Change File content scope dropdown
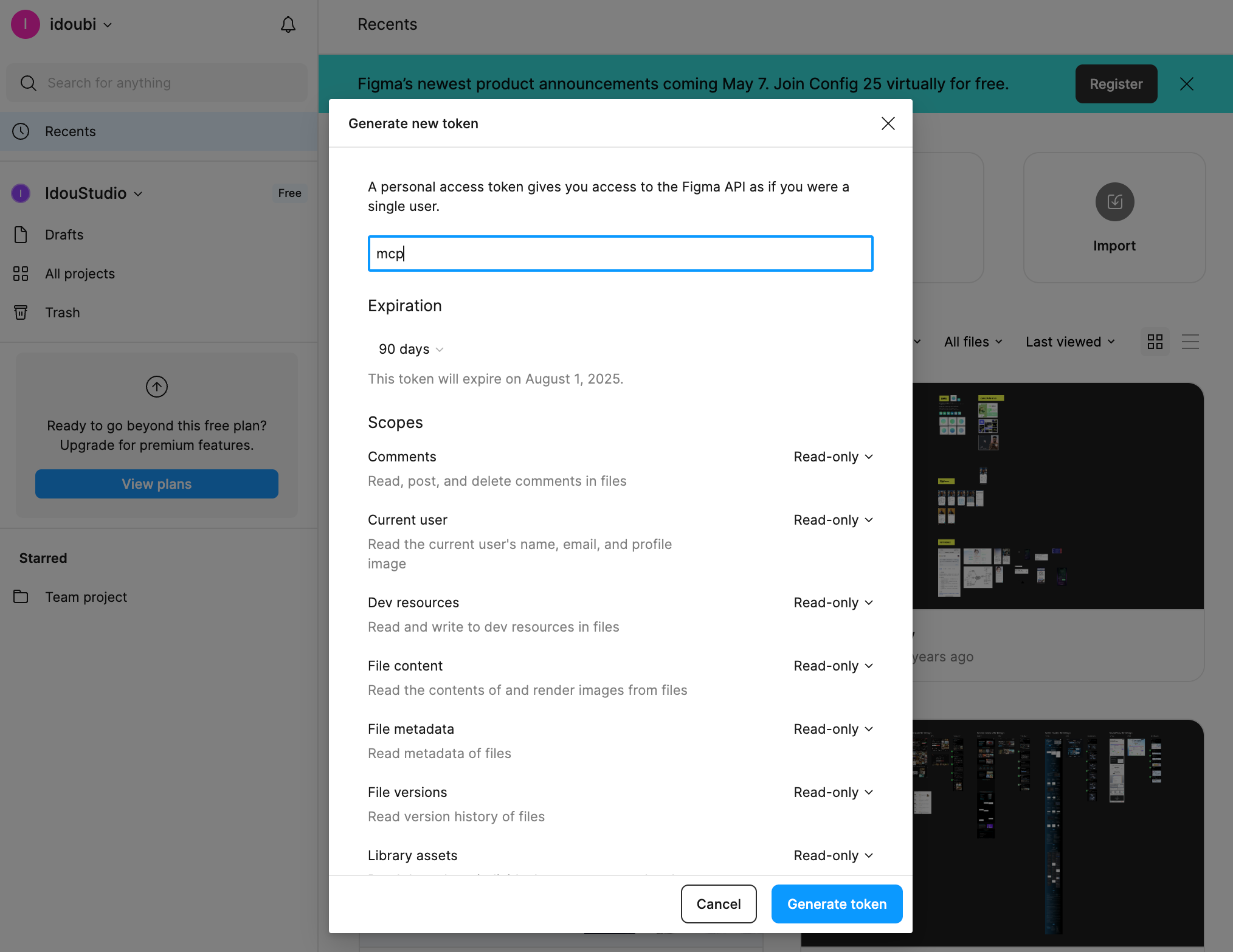 coord(833,666)
